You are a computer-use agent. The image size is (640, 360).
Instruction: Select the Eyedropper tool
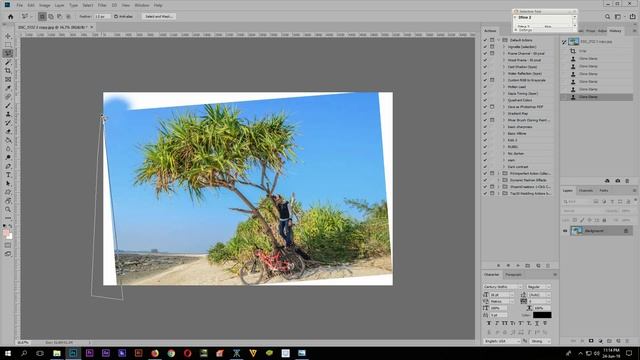[x=8, y=88]
